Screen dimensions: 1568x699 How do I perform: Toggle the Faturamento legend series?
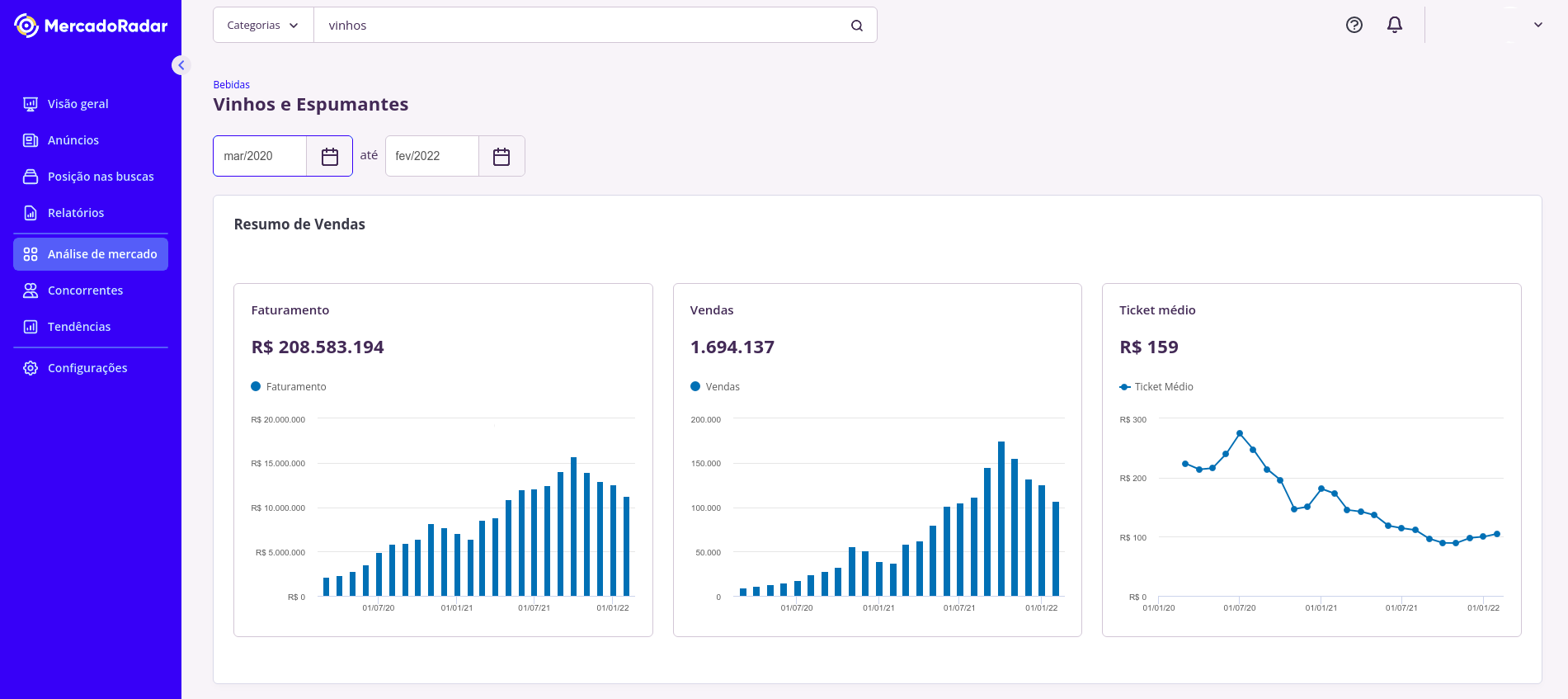[289, 386]
